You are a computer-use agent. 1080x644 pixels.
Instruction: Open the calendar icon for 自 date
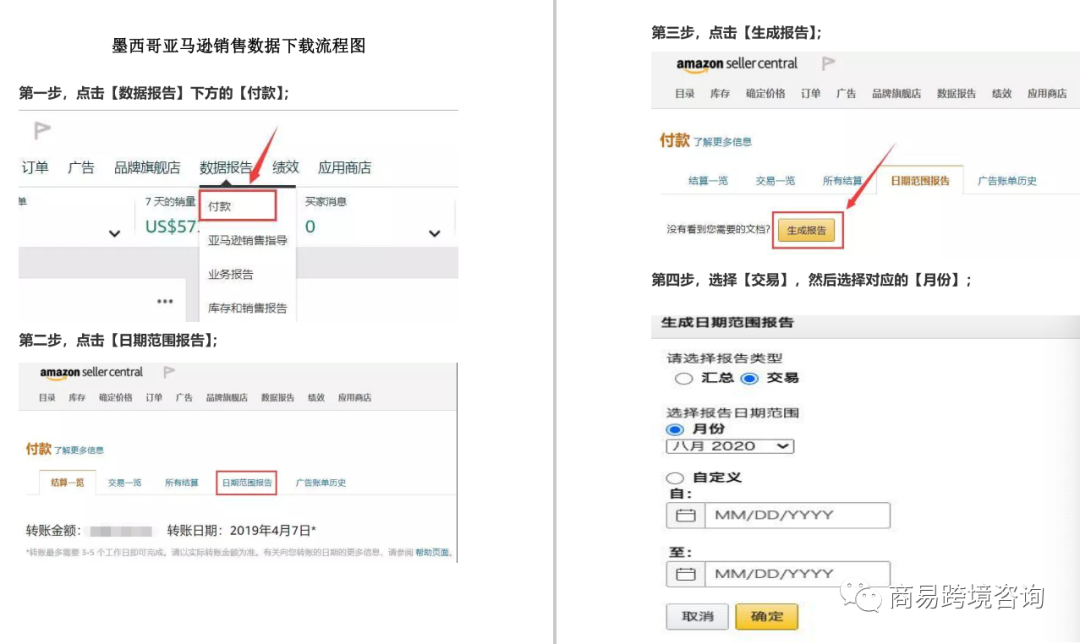(x=685, y=515)
